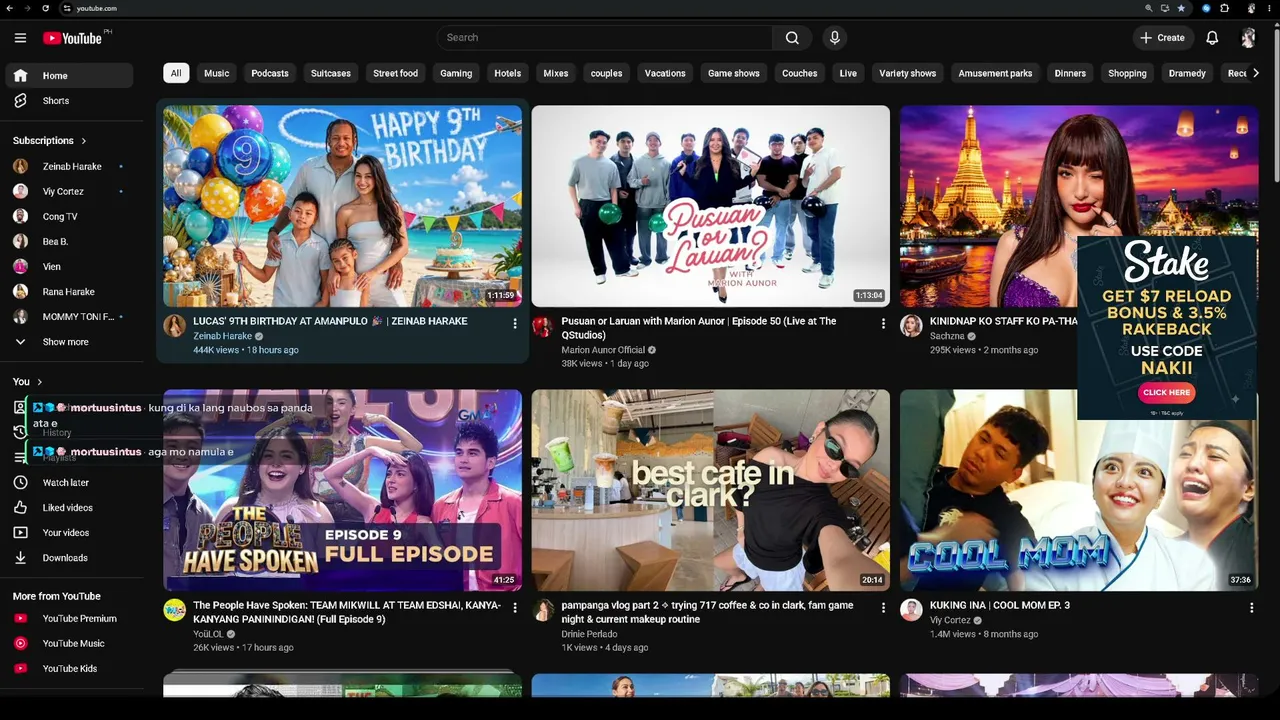The image size is (1280, 720).
Task: Select the Home item in the sidebar
Action: [69, 76]
